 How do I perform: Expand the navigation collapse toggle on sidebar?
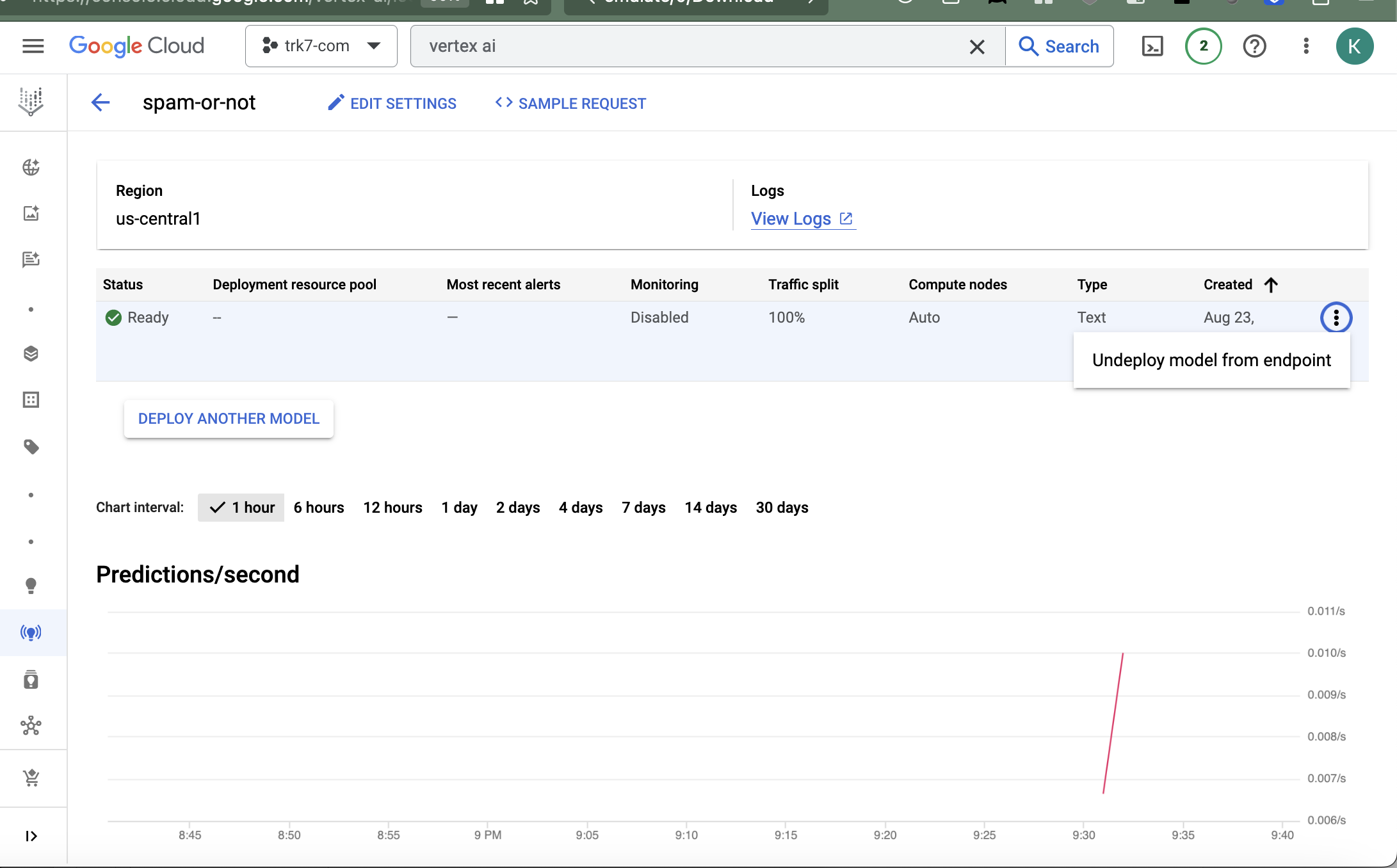(x=31, y=836)
